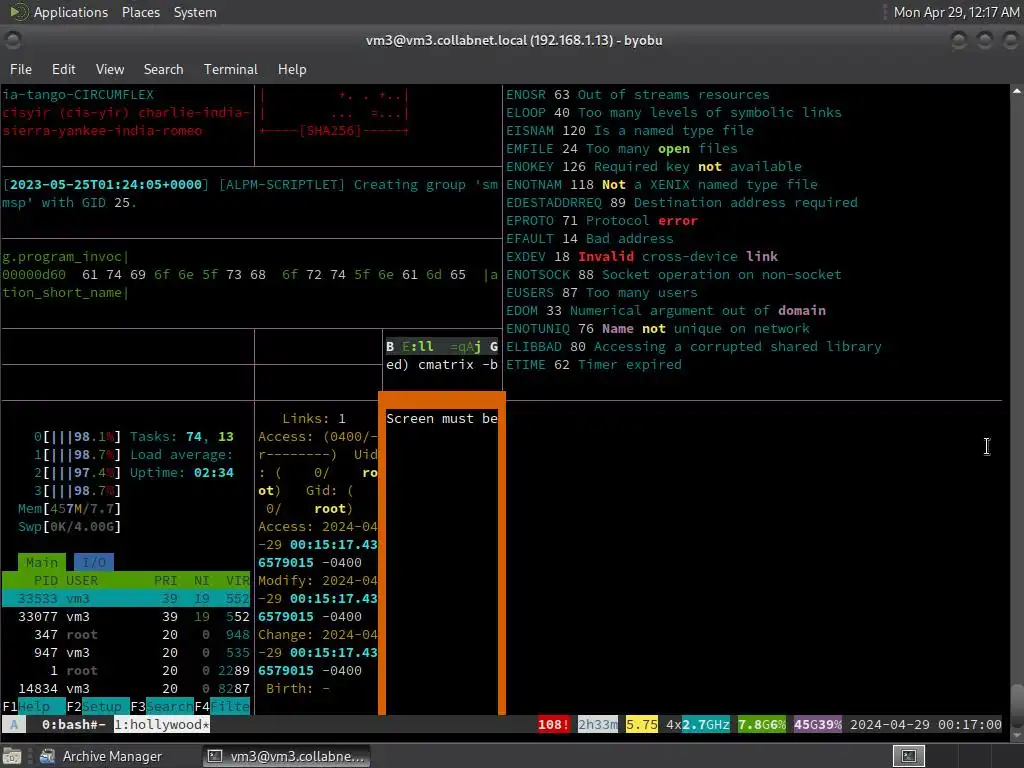Sort htop by the PRI column header
The image size is (1024, 768).
pyautogui.click(x=166, y=581)
